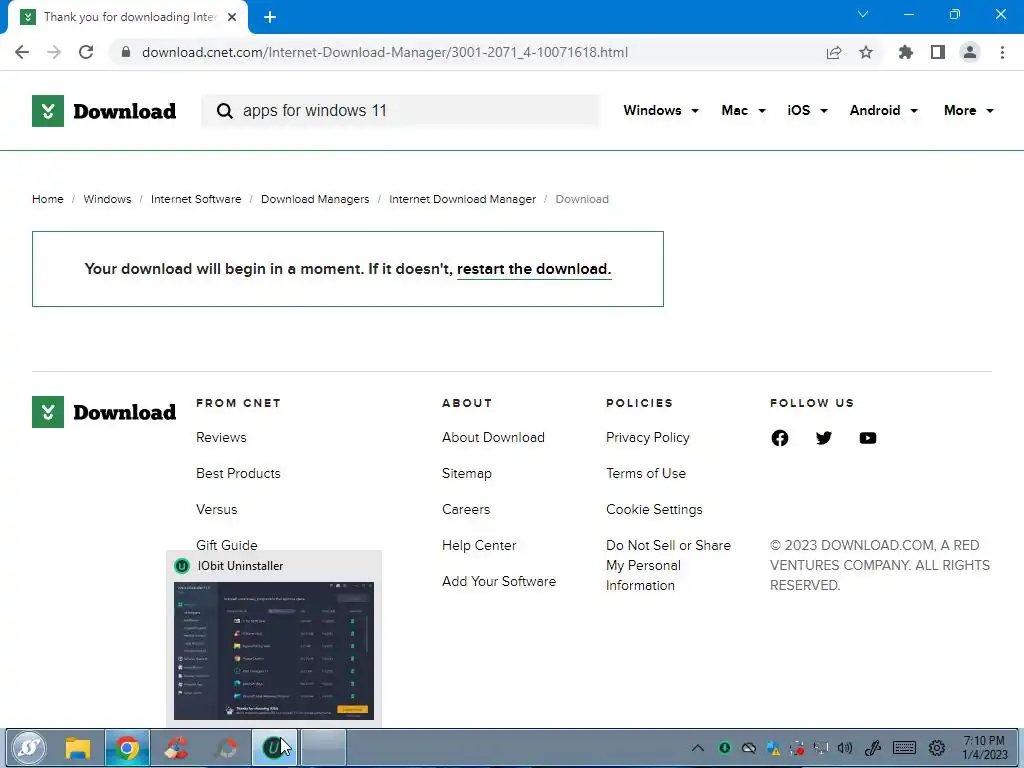Open File Explorer from taskbar
The width and height of the screenshot is (1024, 768).
(78, 748)
